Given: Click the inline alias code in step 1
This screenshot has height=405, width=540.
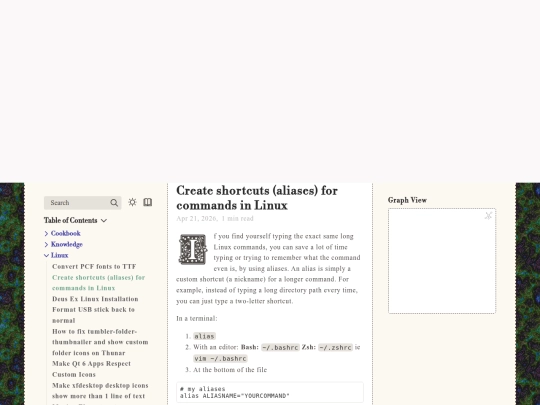Looking at the screenshot, I should 204,336.
